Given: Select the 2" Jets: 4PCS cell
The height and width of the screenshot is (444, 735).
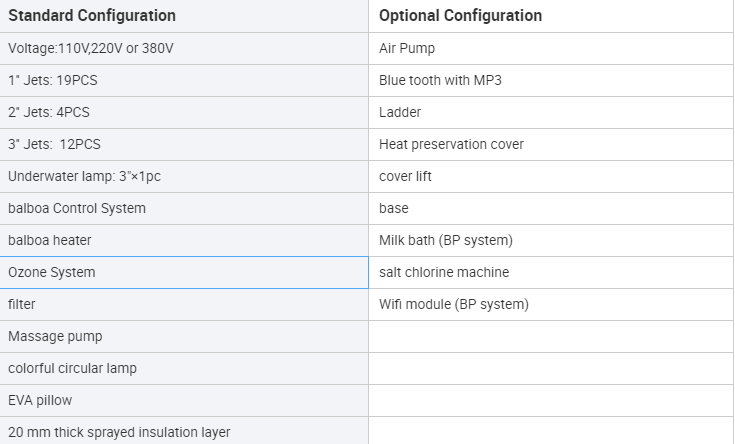Looking at the screenshot, I should tap(184, 112).
